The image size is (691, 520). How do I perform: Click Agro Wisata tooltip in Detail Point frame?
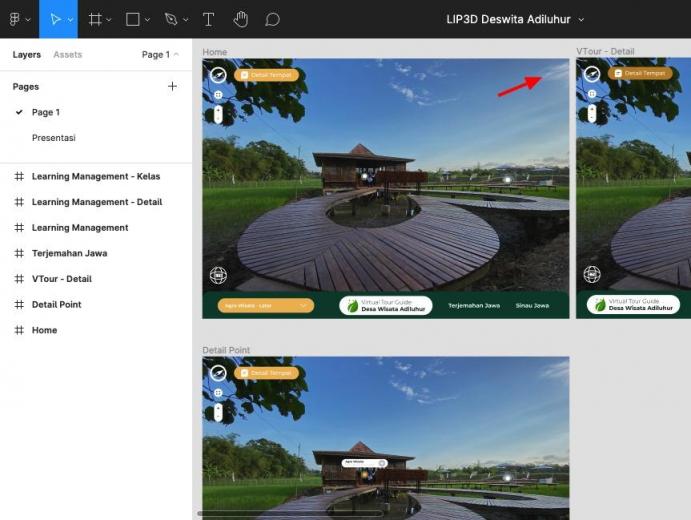[364, 463]
